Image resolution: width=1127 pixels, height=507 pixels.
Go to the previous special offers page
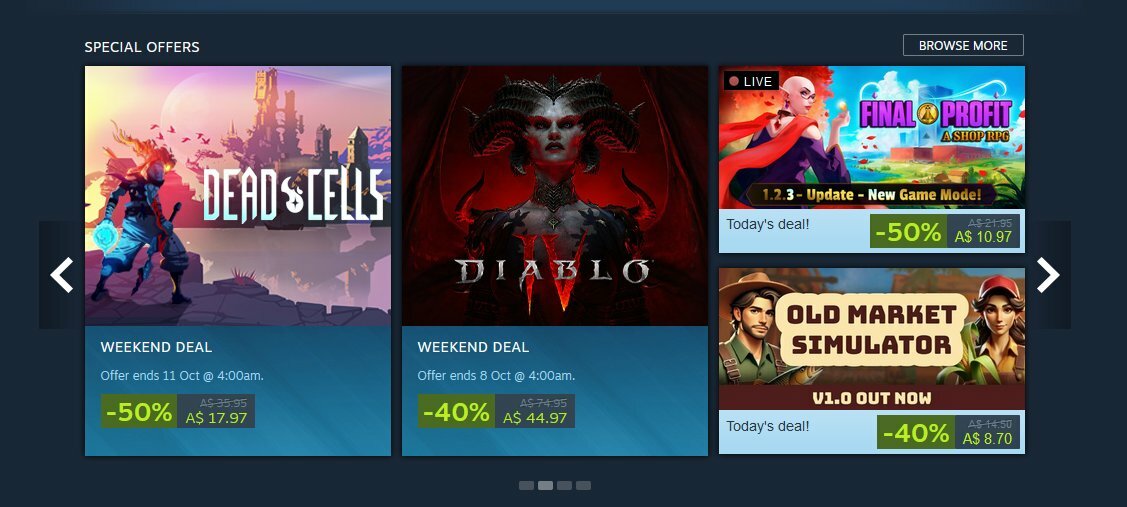click(x=62, y=275)
